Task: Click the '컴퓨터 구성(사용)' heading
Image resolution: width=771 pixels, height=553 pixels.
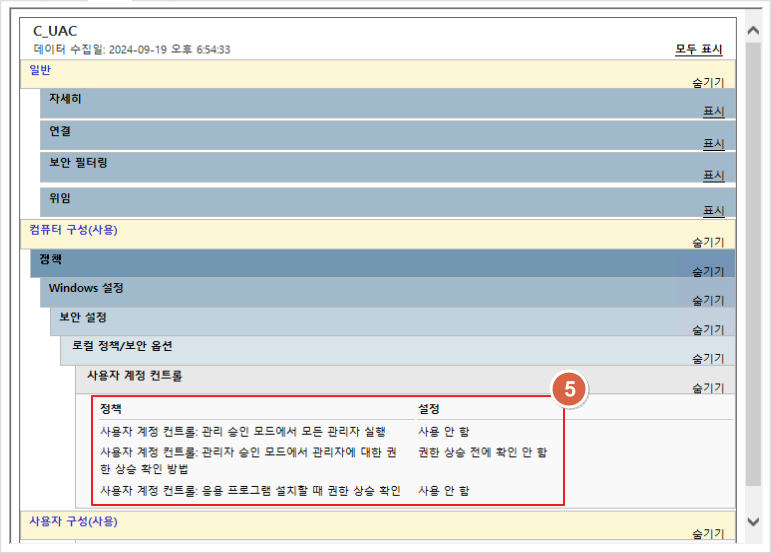Action: pyautogui.click(x=73, y=230)
